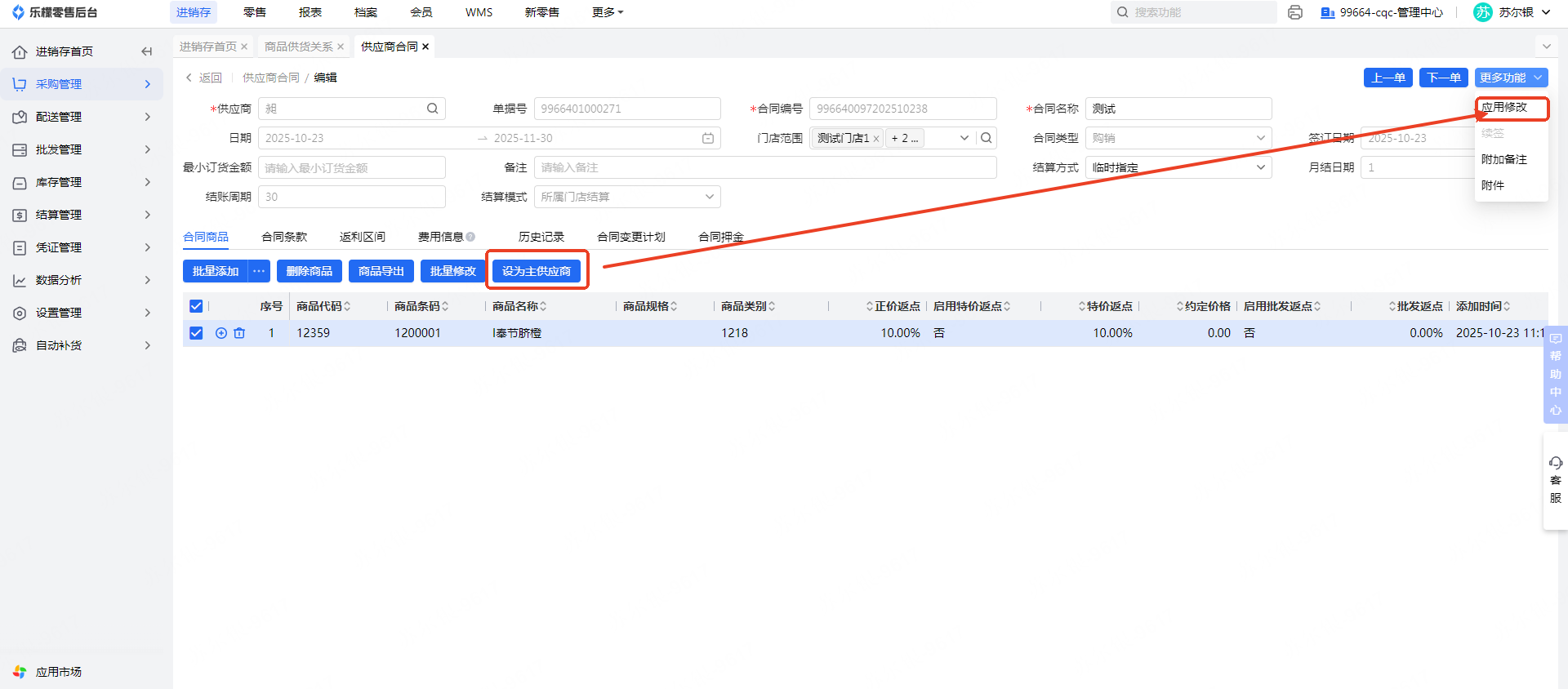This screenshot has width=1568, height=689.
Task: Open the help center side panel
Action: (x=1556, y=375)
